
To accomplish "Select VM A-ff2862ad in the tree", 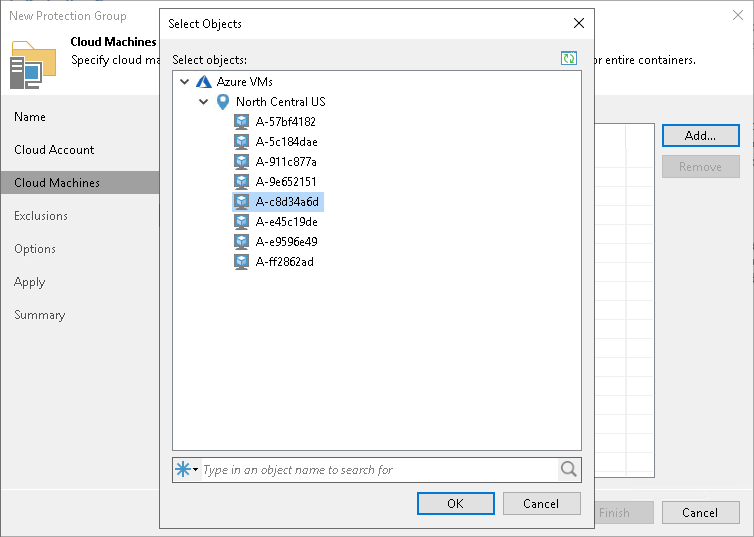I will 285,262.
